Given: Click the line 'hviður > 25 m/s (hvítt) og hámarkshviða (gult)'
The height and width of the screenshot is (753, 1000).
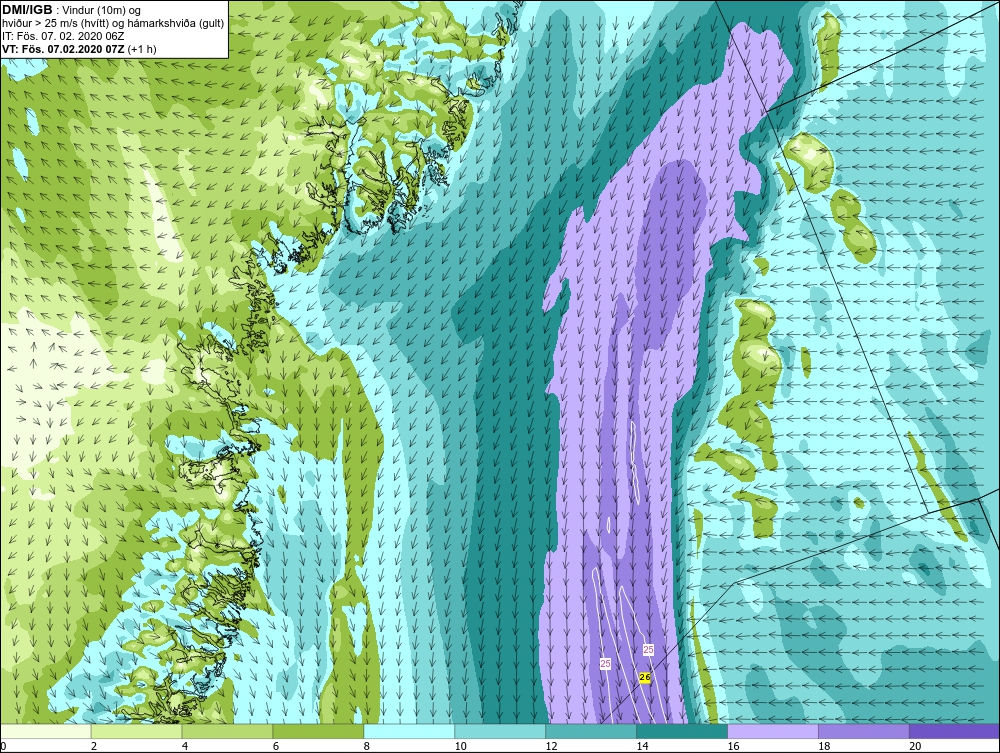Looking at the screenshot, I should (x=113, y=23).
